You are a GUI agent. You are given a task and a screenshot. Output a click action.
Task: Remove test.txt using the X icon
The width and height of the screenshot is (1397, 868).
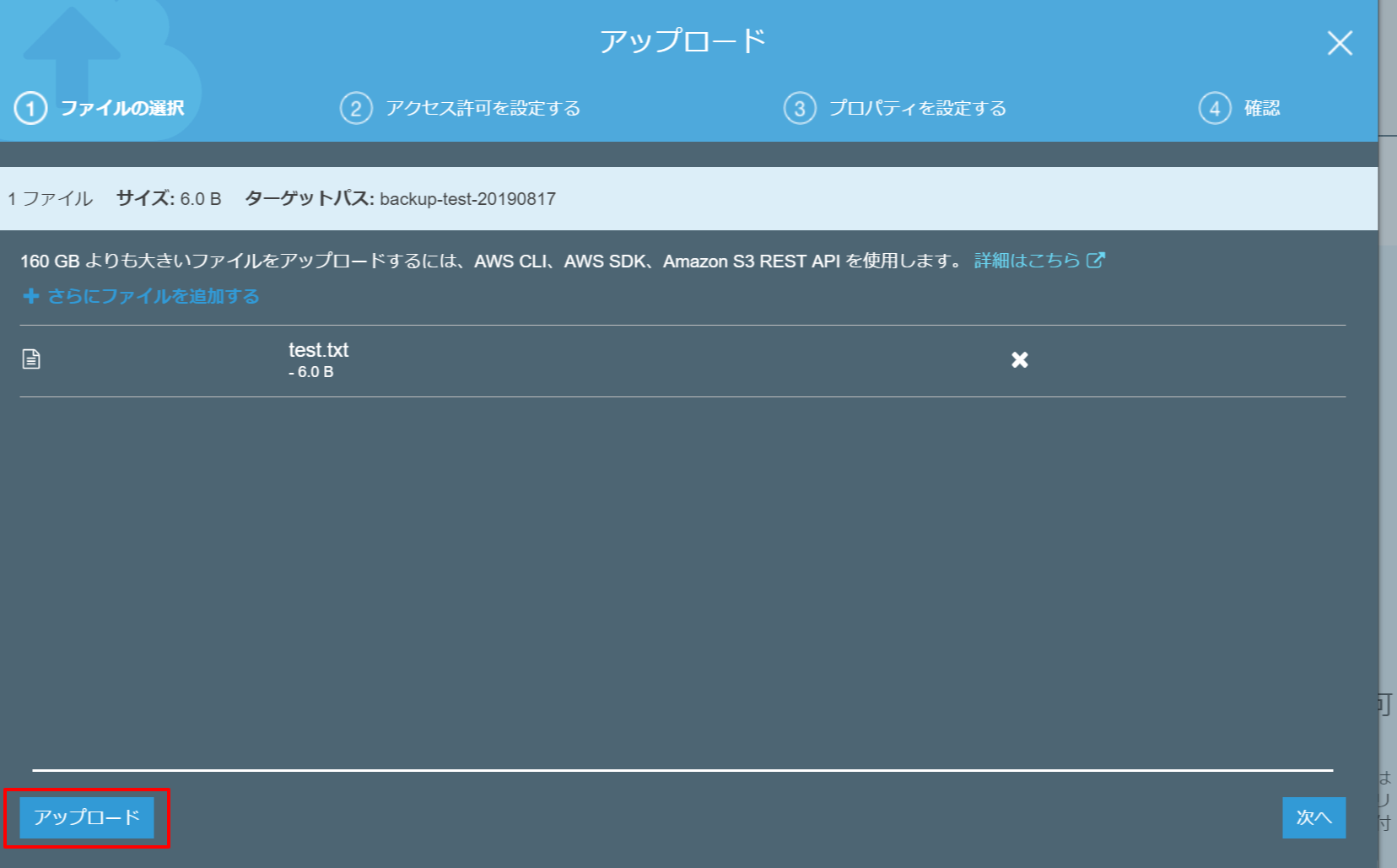(x=1019, y=360)
